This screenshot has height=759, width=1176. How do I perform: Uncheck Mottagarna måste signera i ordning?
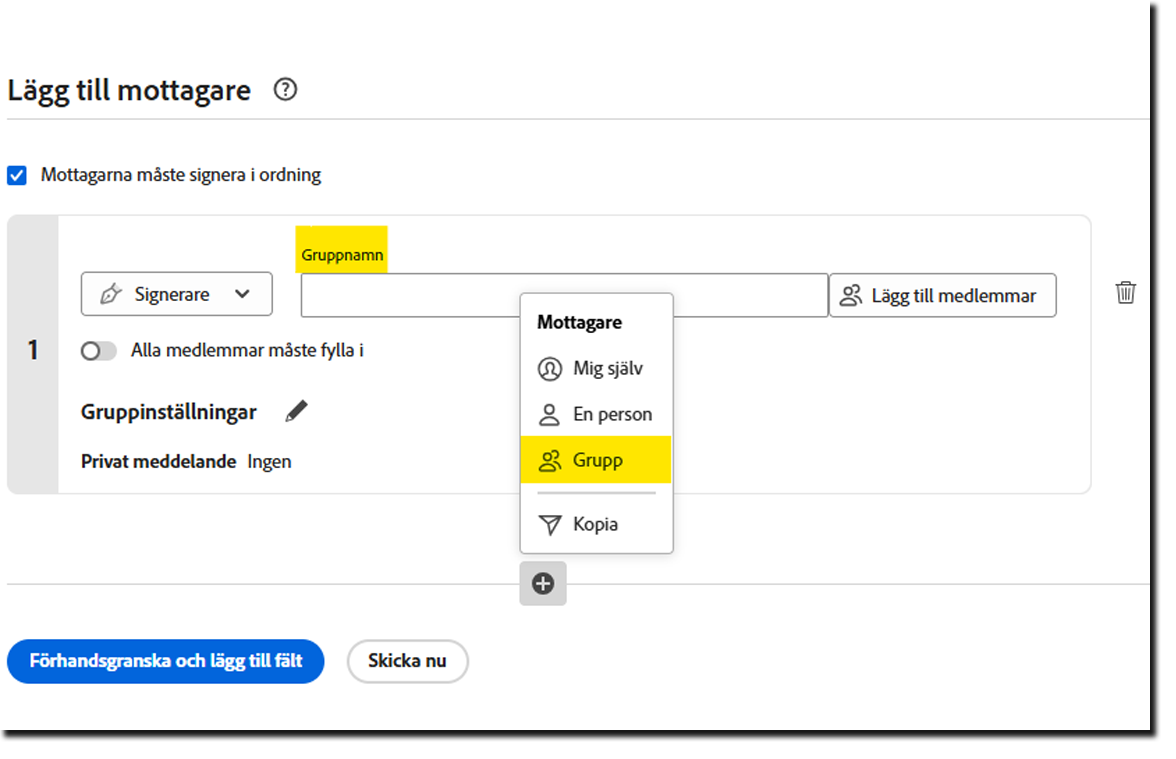(17, 176)
